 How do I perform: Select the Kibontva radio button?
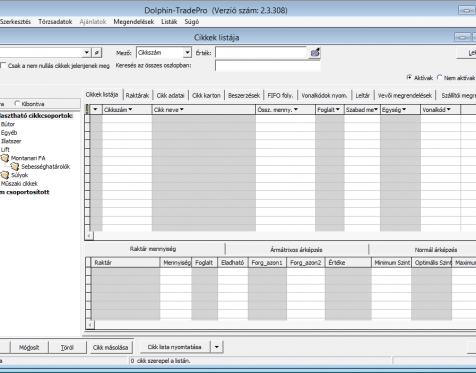point(17,103)
